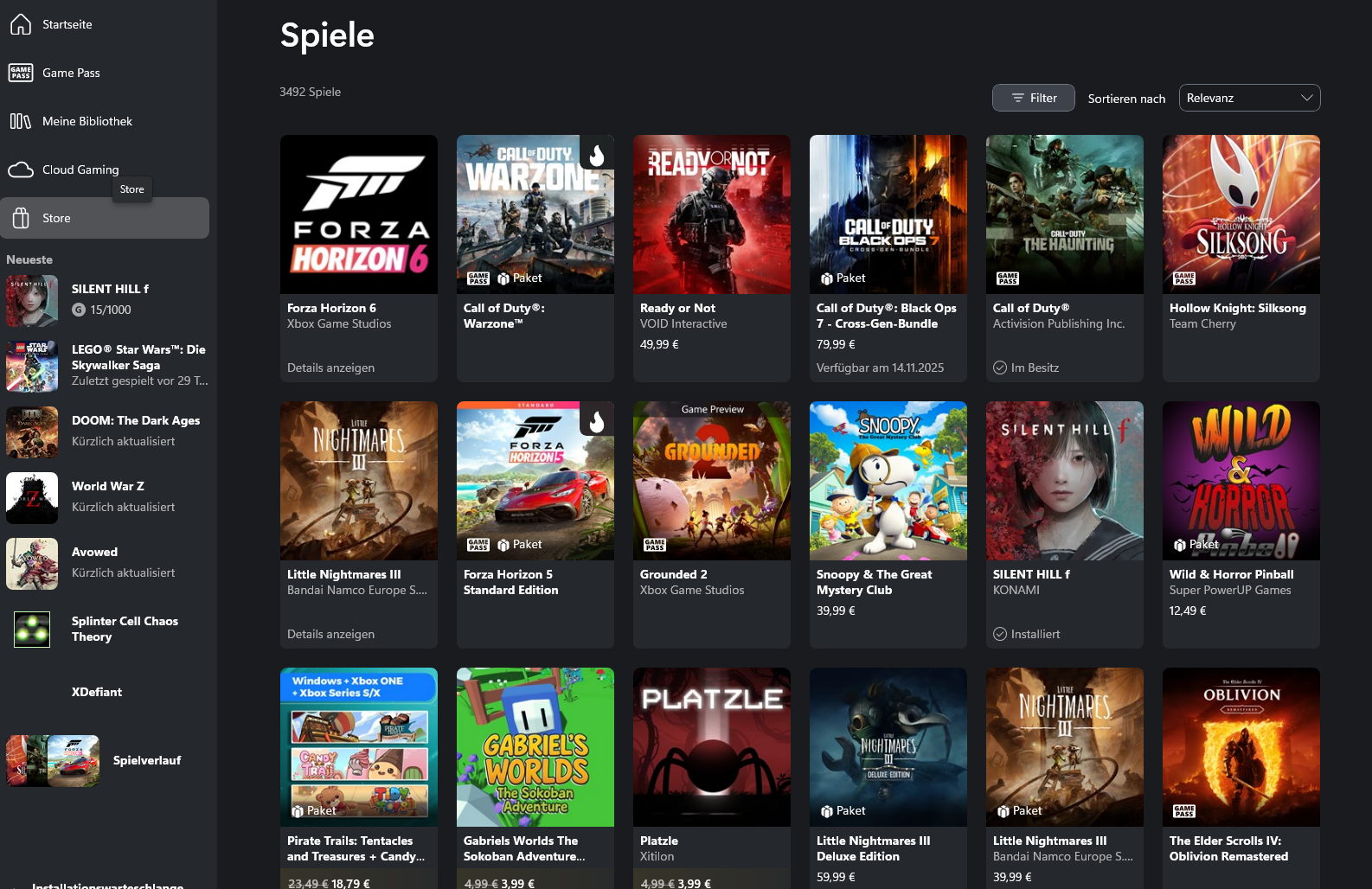Open Meine Bibliothek library icon

click(x=21, y=121)
